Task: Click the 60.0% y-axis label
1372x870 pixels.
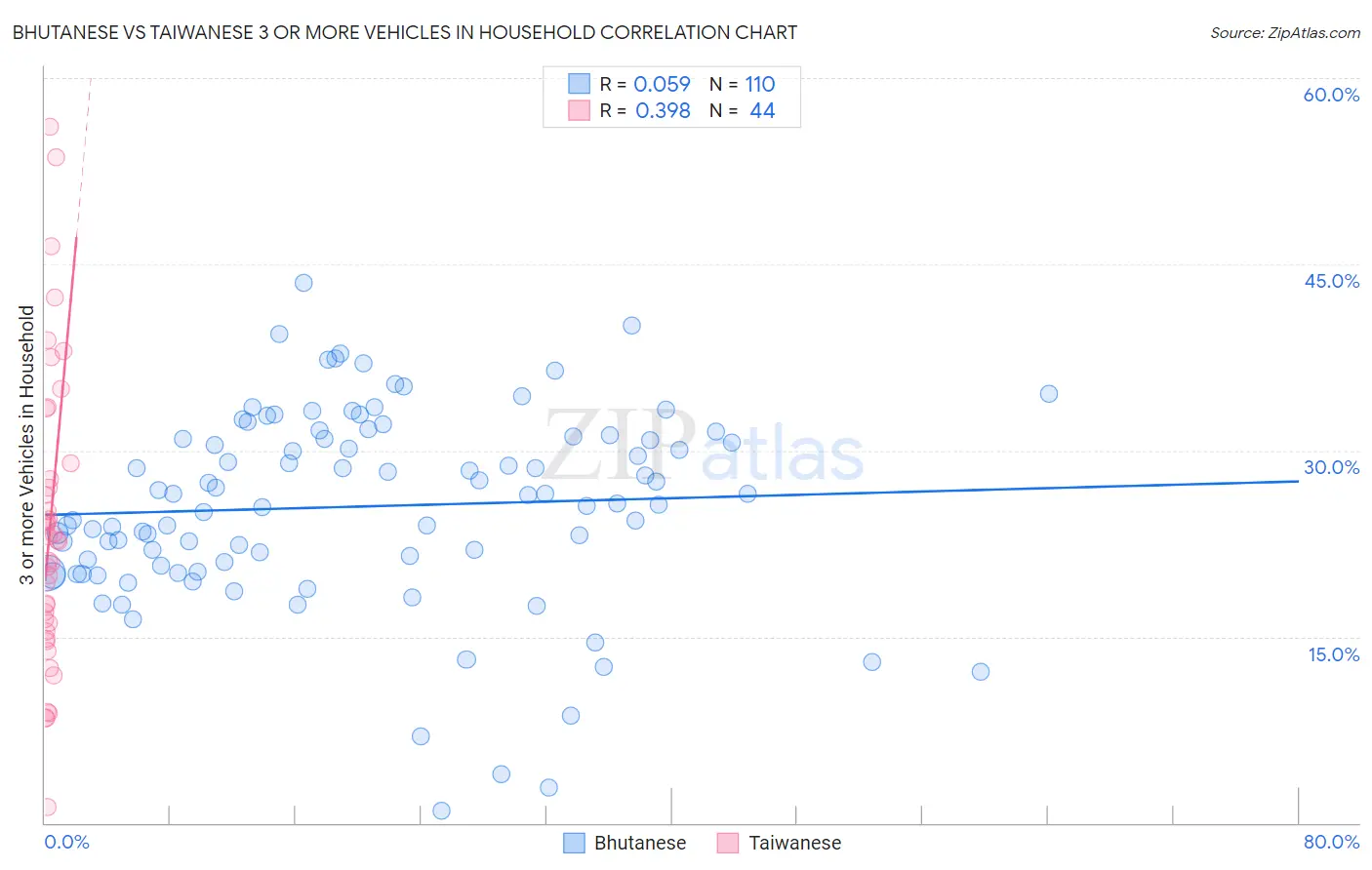Action: [1331, 95]
